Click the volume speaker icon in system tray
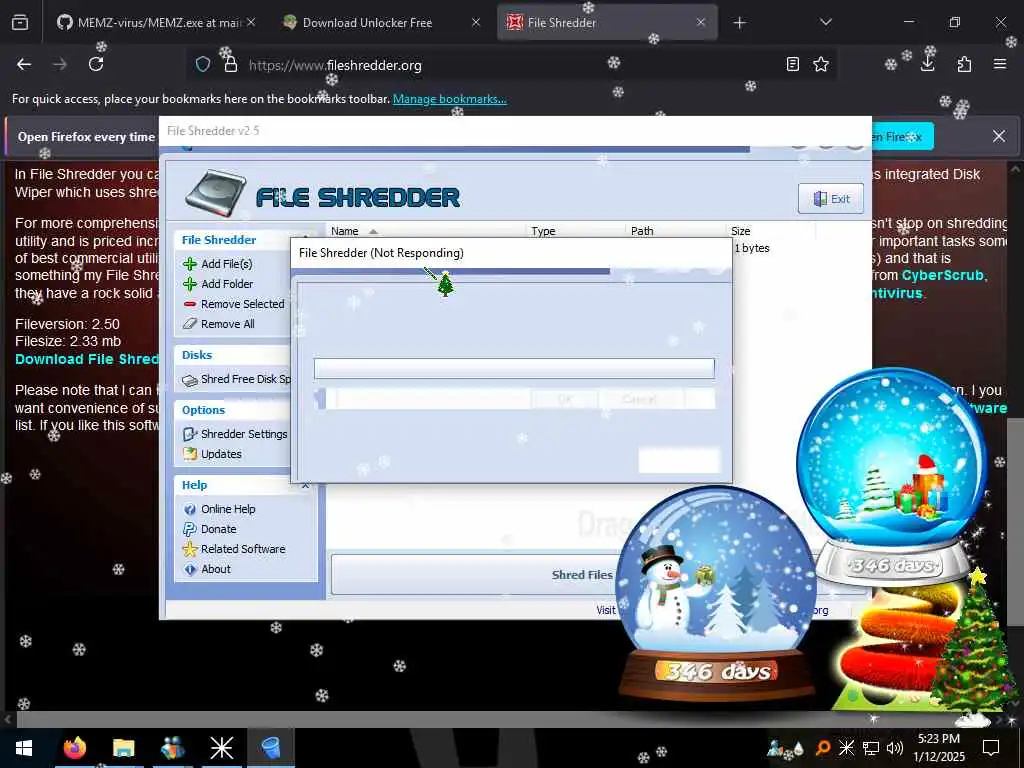Screen dimensions: 1024x768 895,748
